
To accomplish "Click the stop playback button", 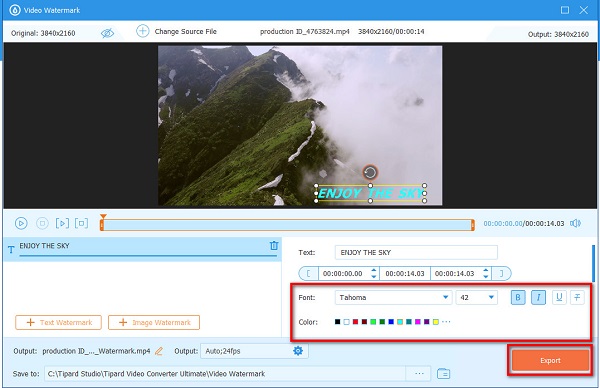I will pos(42,223).
